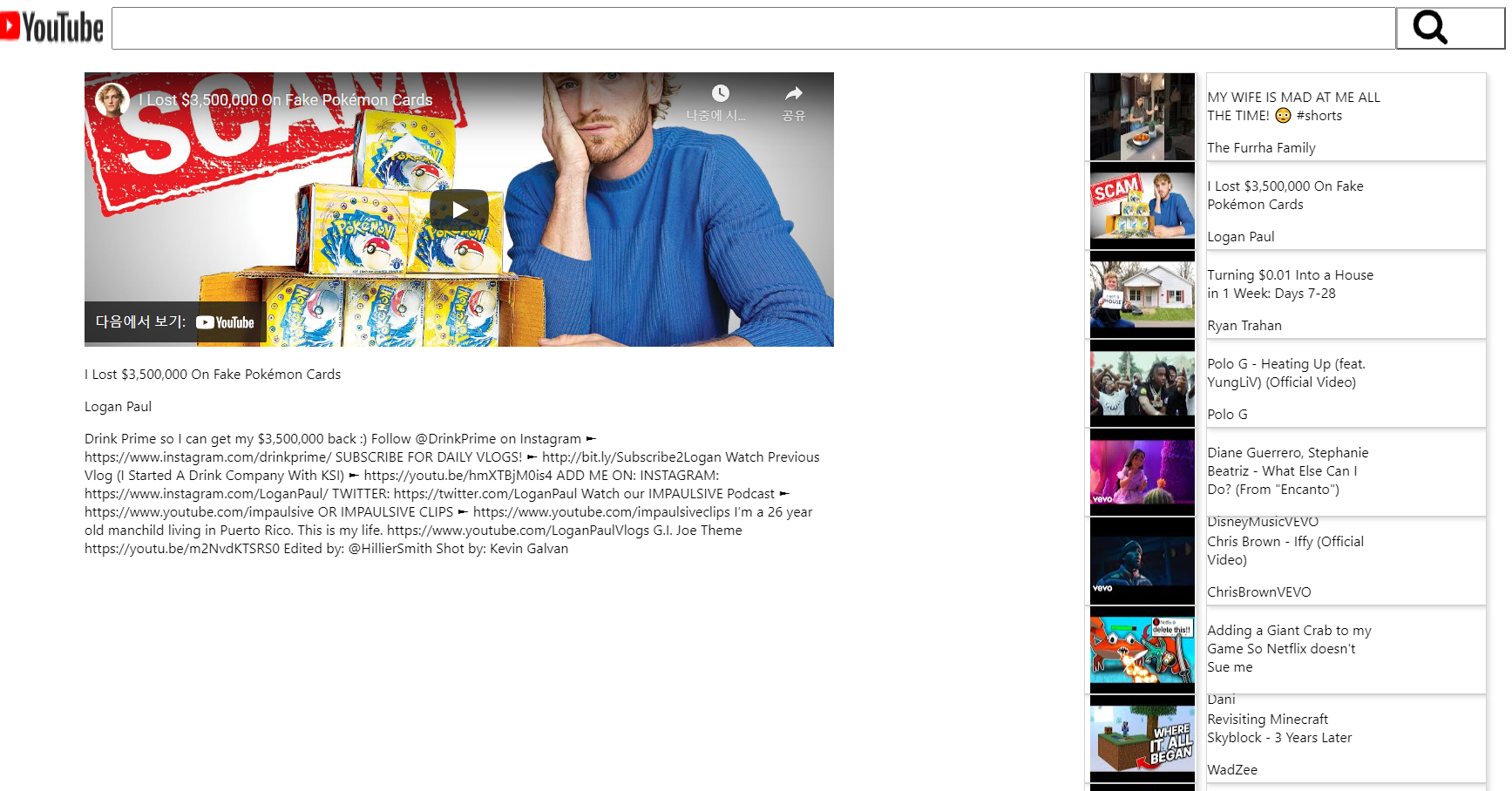Click 'Diane Guerrero, Stephanie Beatriz' video title
The width and height of the screenshot is (1512, 791).
[x=1288, y=471]
